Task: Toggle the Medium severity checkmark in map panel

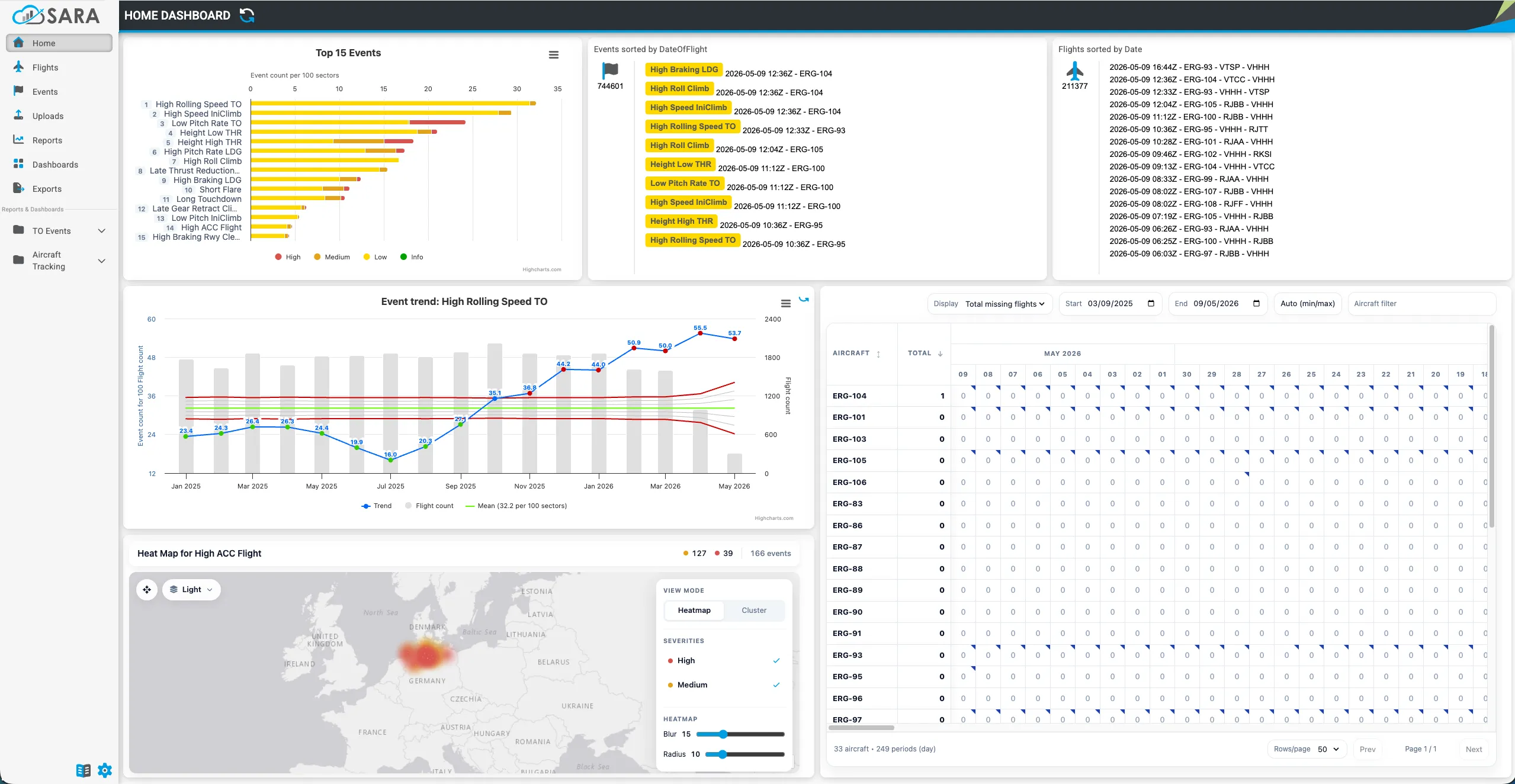Action: coord(776,685)
